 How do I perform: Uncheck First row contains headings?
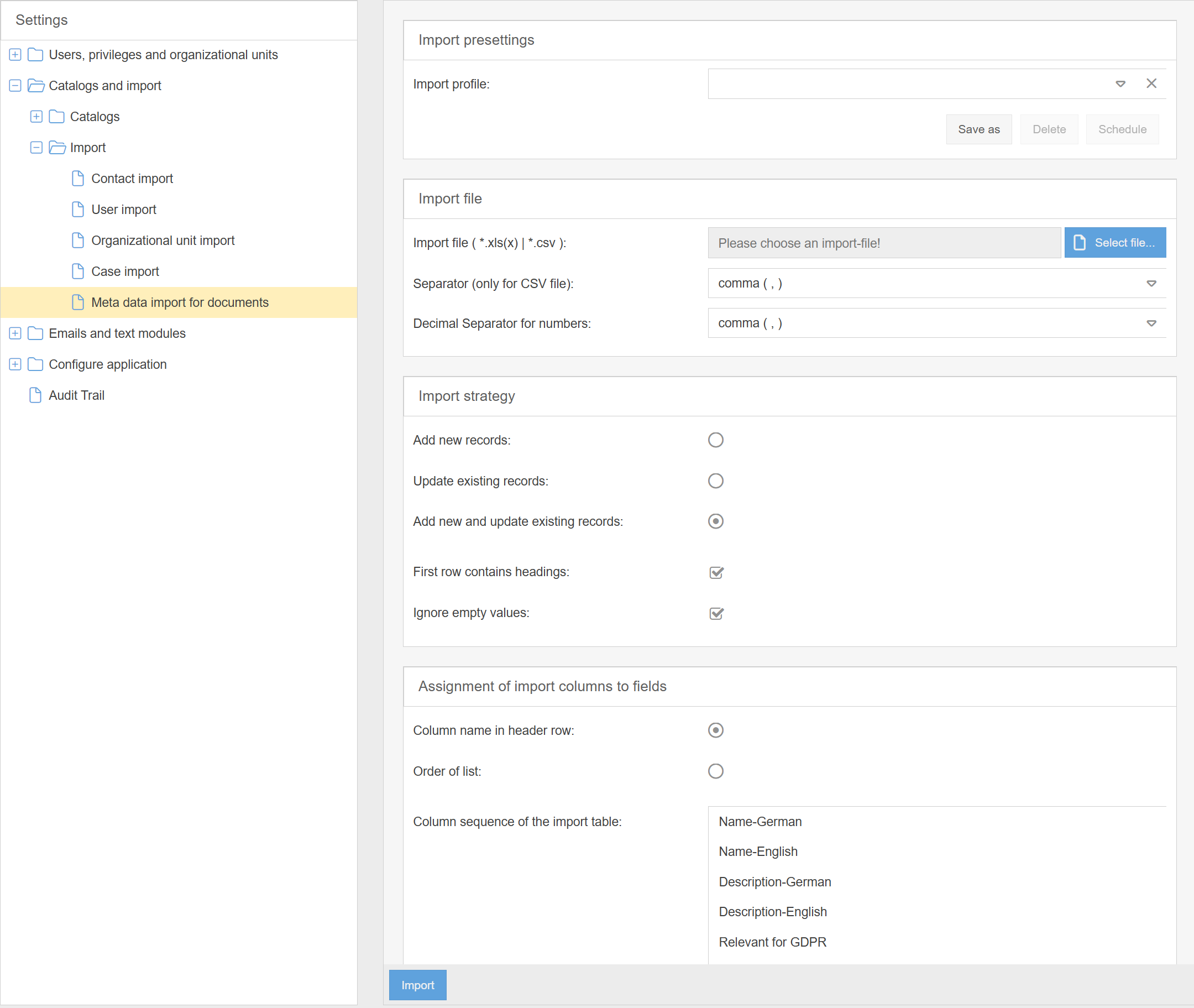click(716, 572)
